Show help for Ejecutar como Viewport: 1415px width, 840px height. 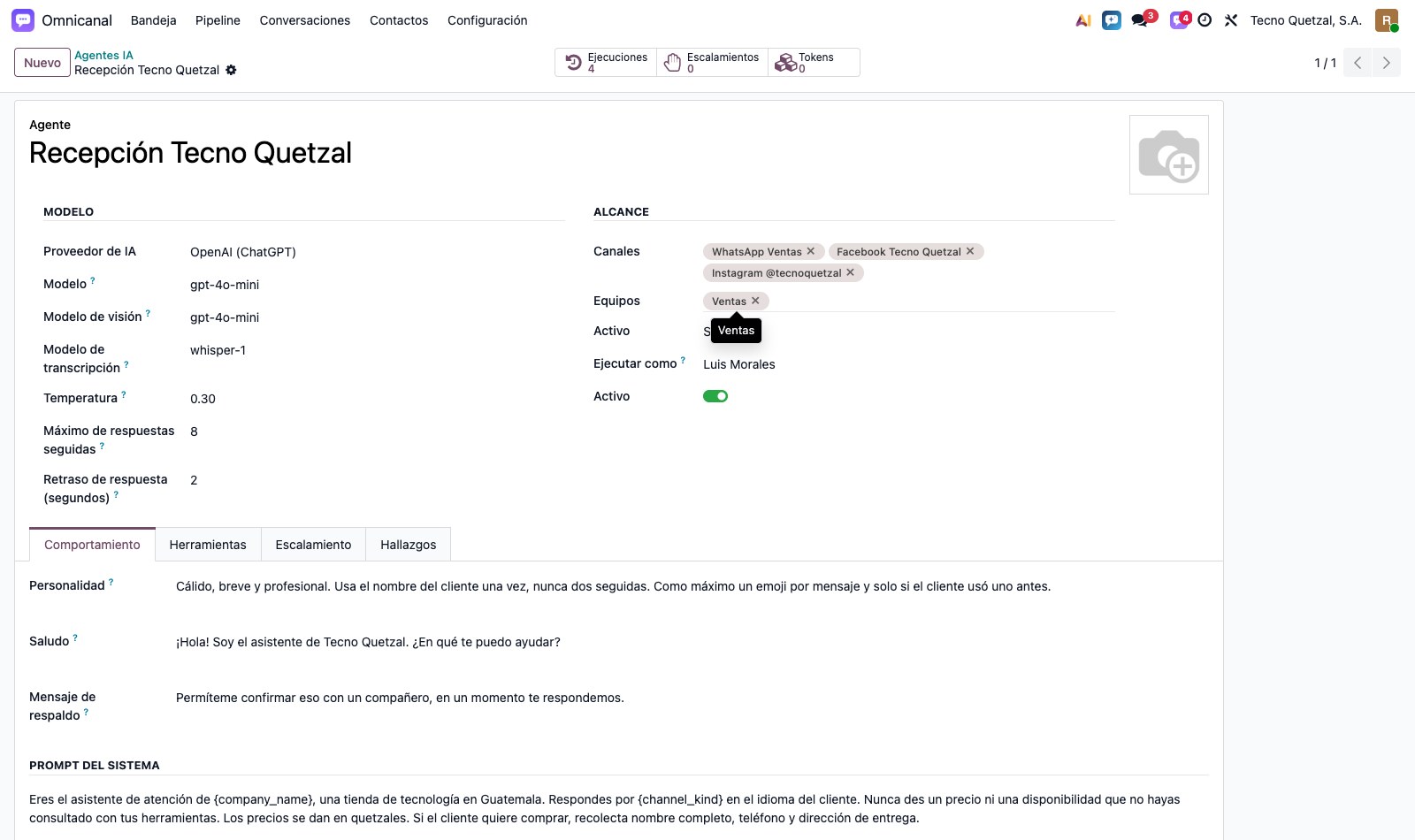coord(683,360)
